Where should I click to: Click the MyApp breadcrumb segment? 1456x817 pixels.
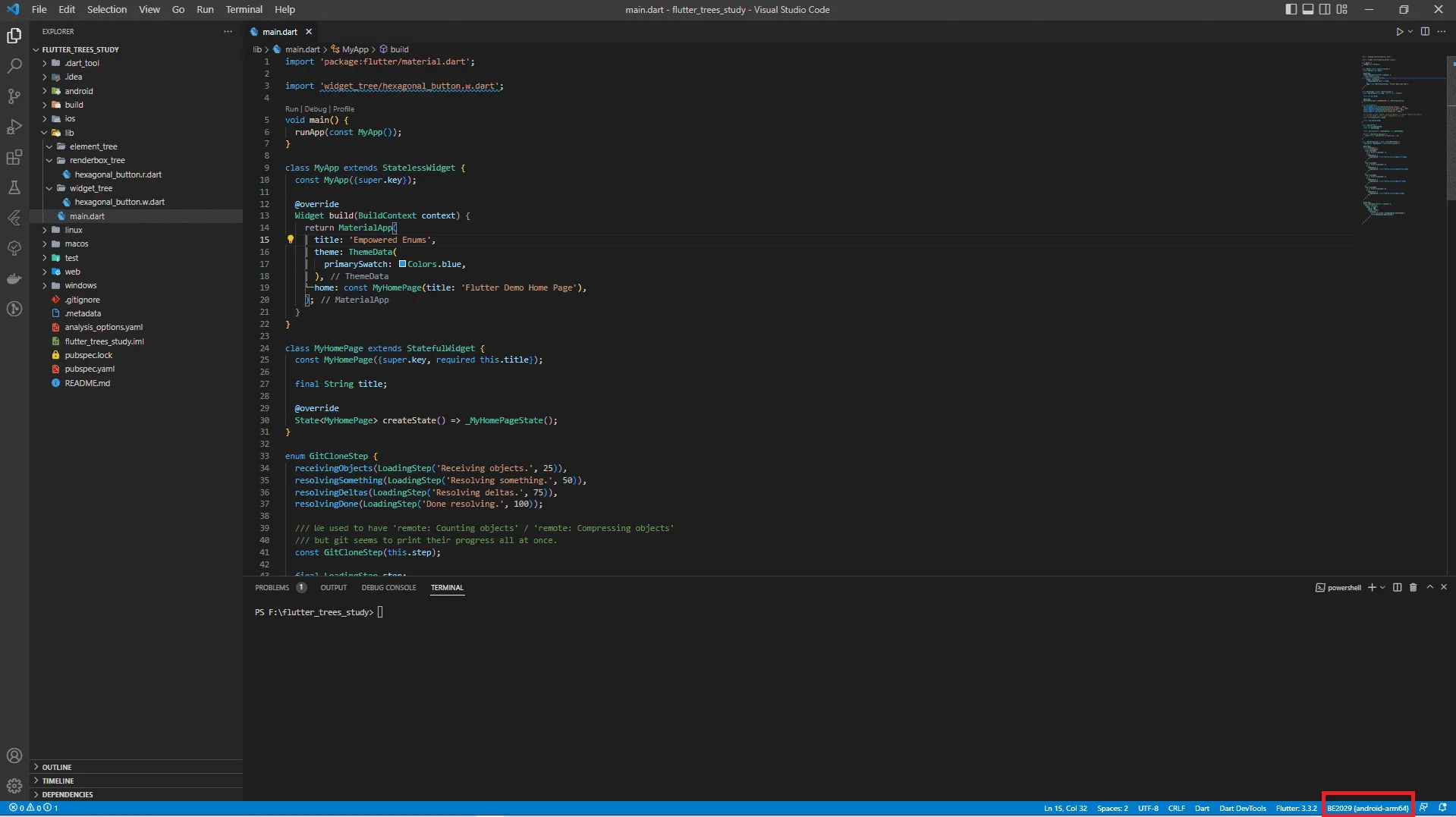coord(355,49)
